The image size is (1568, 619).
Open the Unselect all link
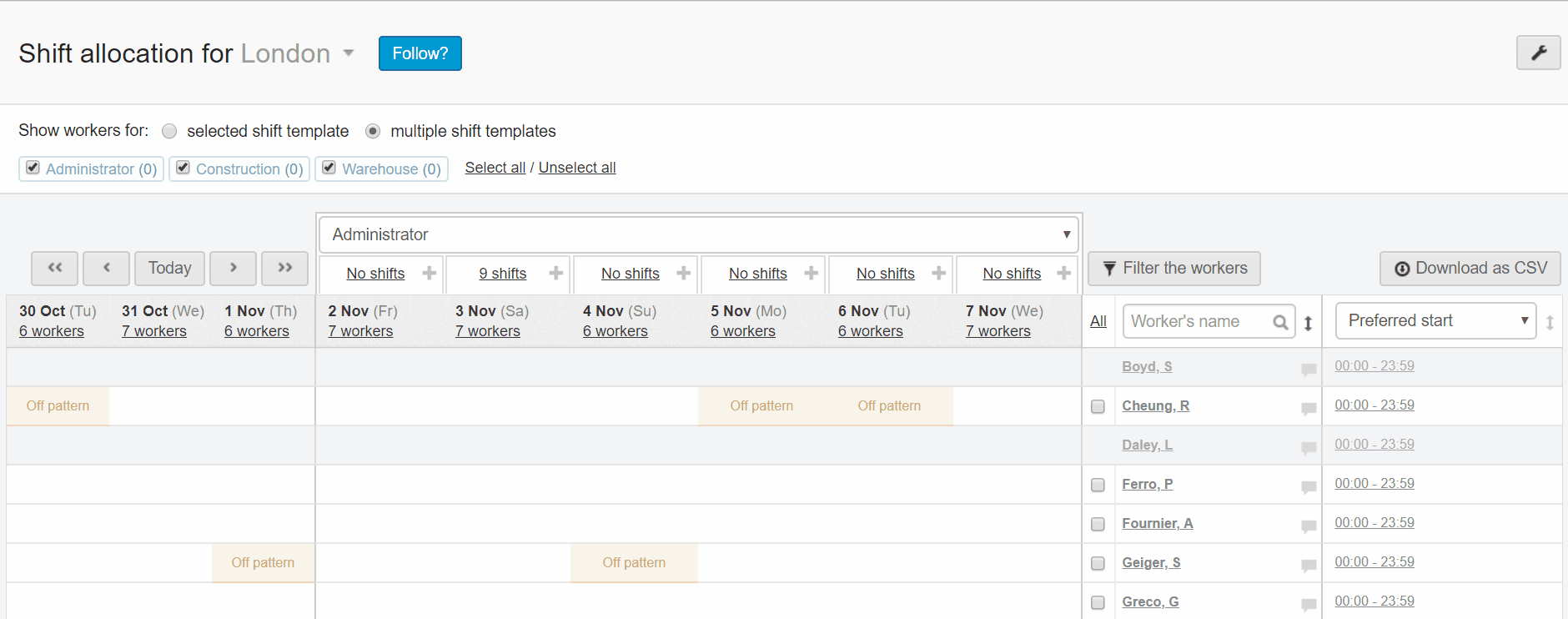(577, 168)
